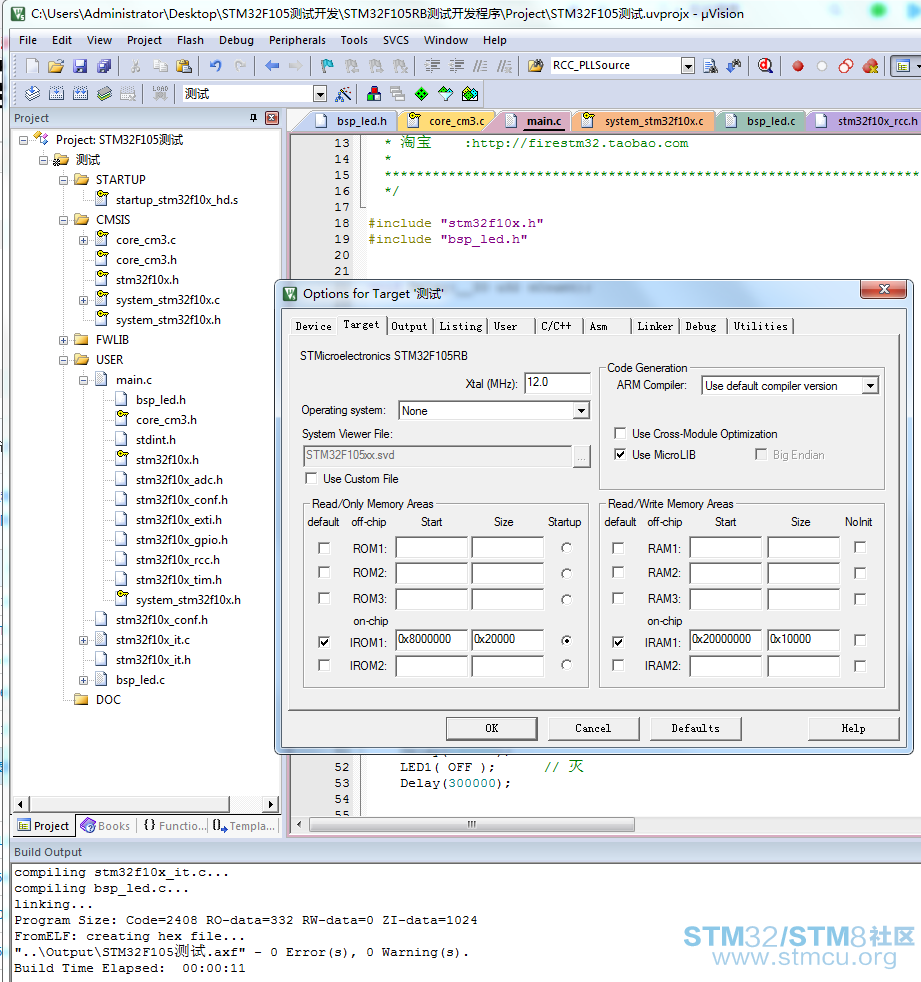Click the System Viewer File browse button
The height and width of the screenshot is (982, 921).
[582, 457]
